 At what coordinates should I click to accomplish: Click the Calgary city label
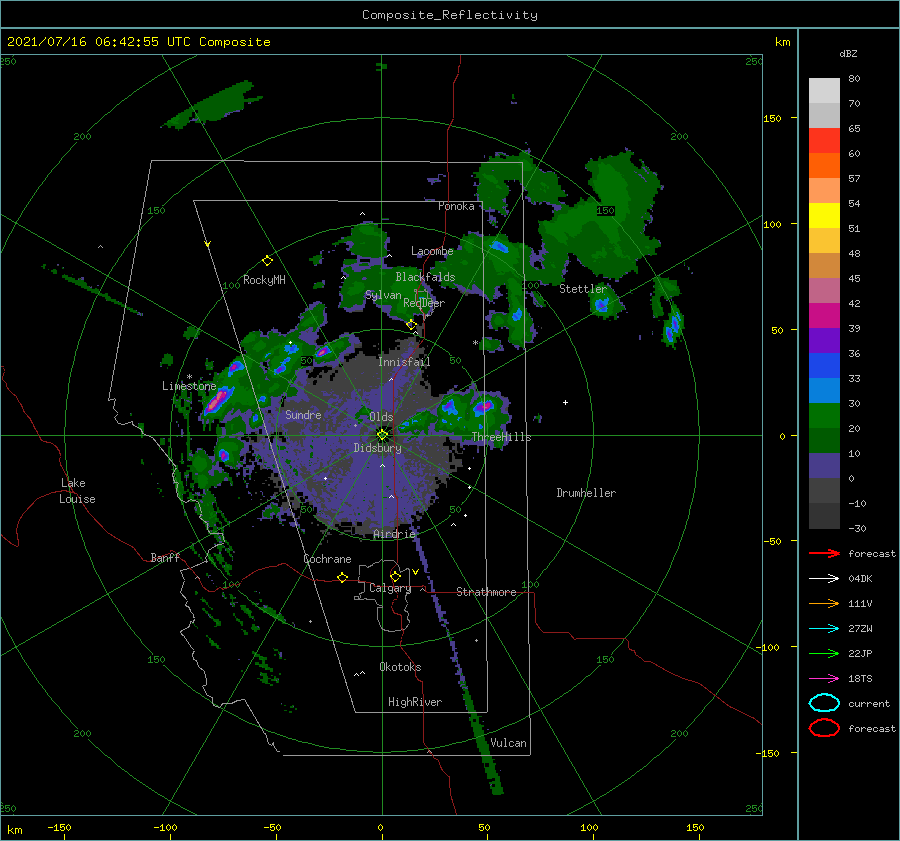390,588
